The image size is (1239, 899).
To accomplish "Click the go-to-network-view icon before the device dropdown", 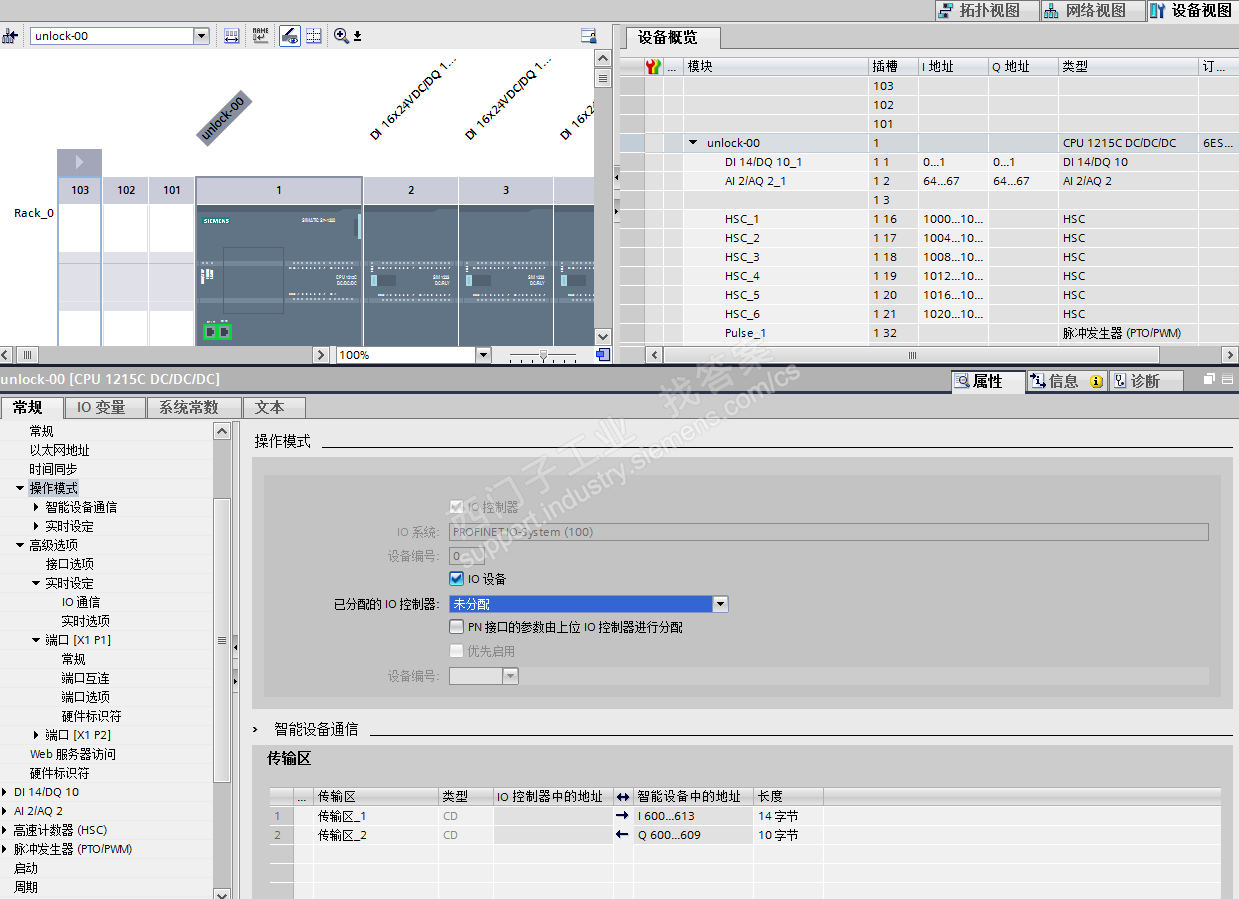I will (x=10, y=36).
